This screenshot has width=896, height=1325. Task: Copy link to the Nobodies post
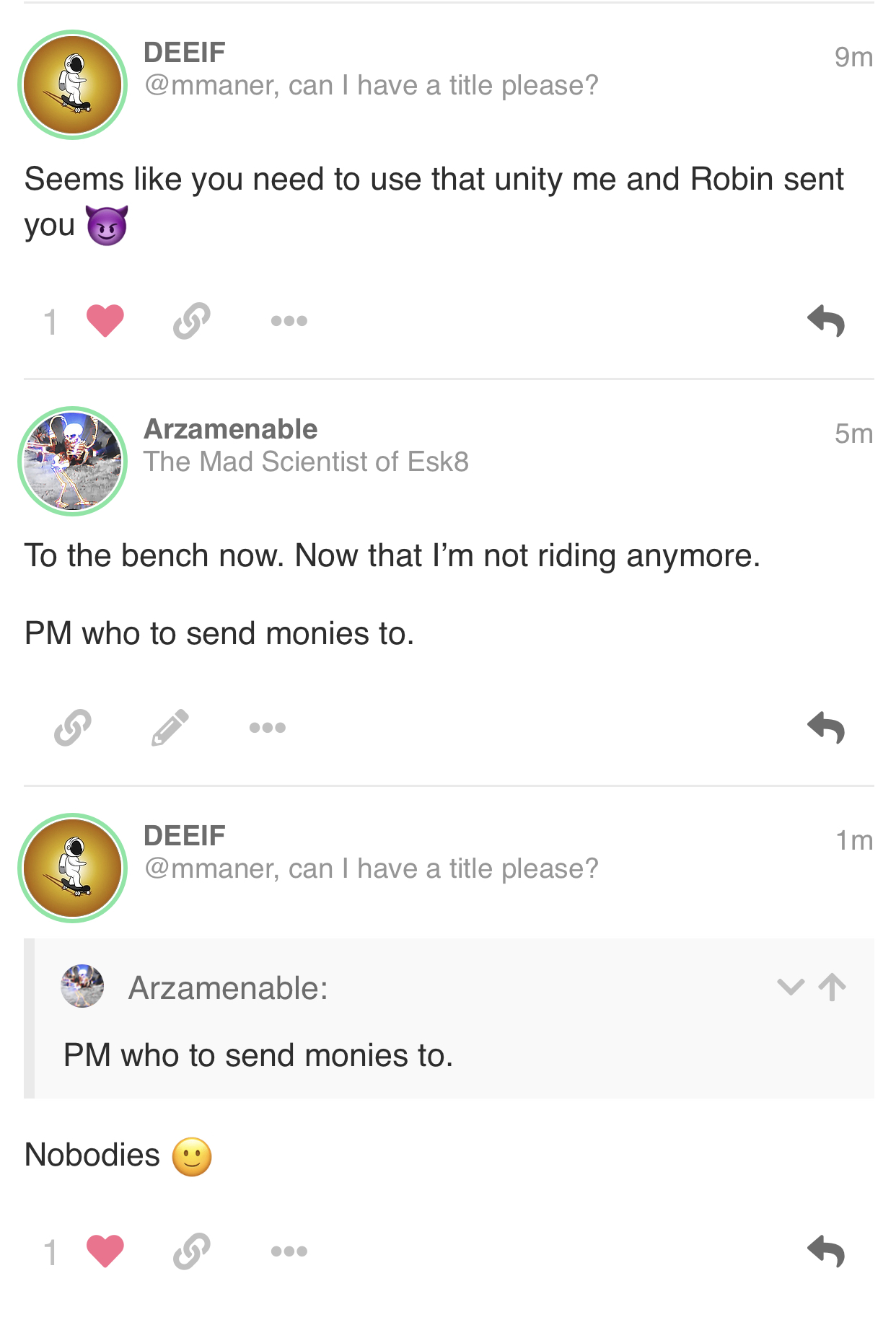pos(192,1251)
